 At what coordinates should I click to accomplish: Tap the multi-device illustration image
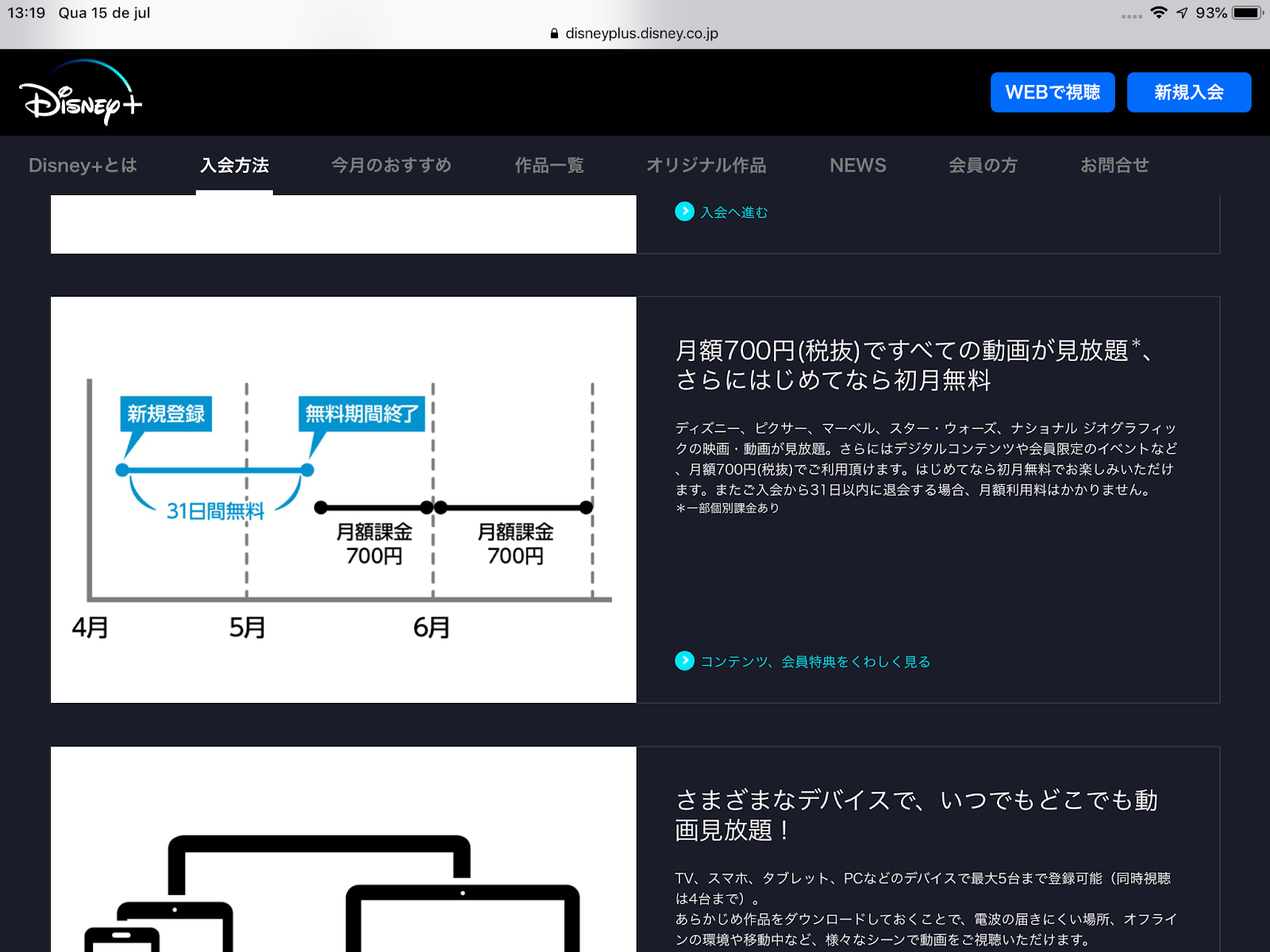point(344,850)
